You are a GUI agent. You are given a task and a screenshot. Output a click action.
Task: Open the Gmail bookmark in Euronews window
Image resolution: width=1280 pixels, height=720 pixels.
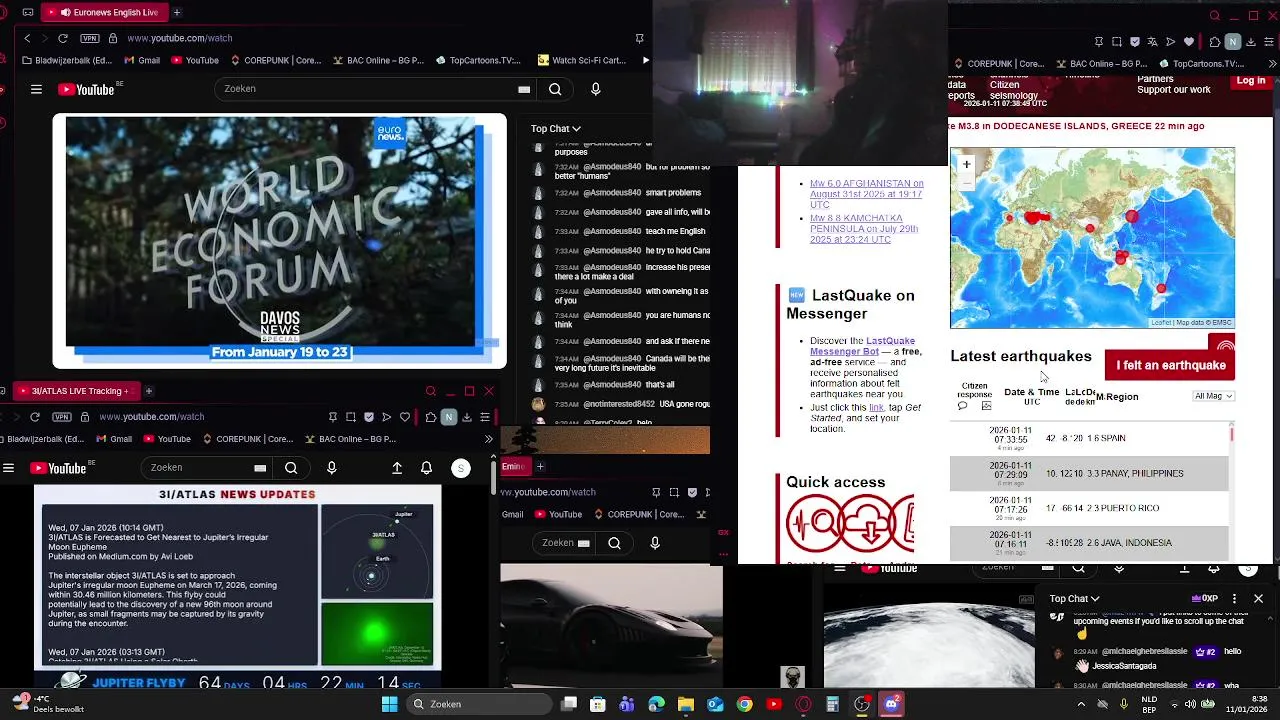[140, 60]
